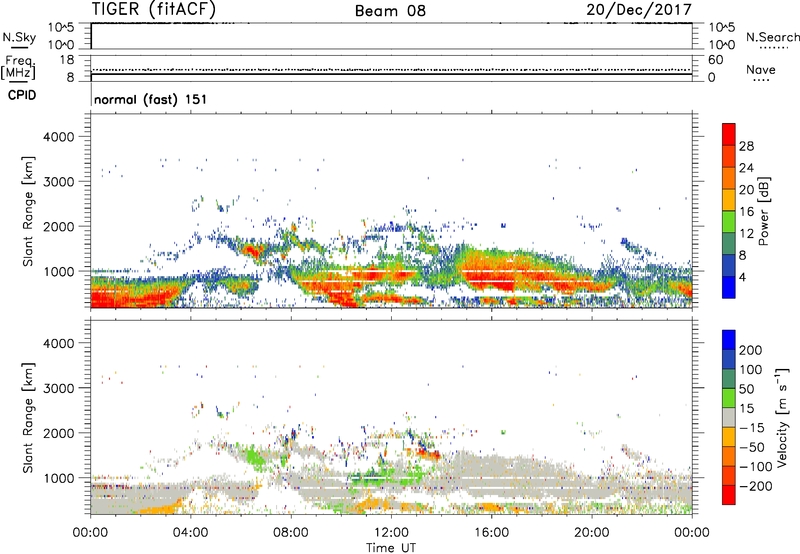
Task: Select the red power swatch above 28
Action: click(729, 134)
